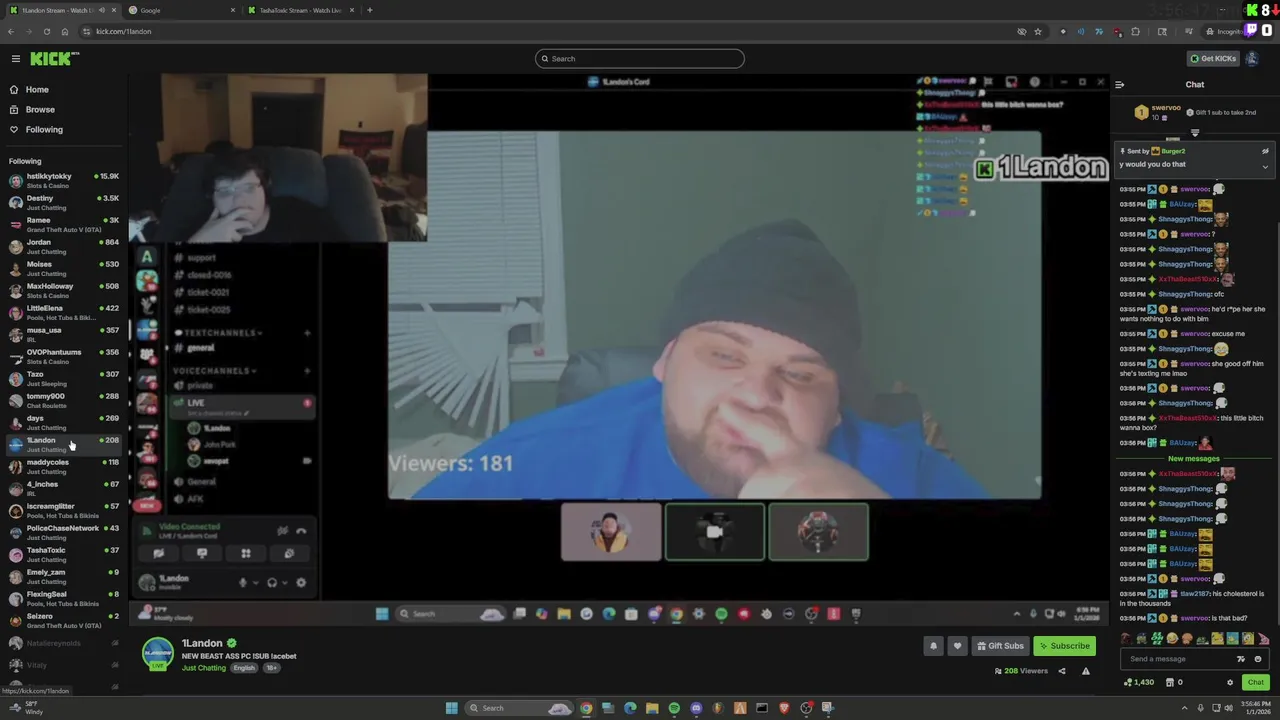Click the 1Landon streamer avatar below video
The width and height of the screenshot is (1280, 720).
click(x=158, y=654)
